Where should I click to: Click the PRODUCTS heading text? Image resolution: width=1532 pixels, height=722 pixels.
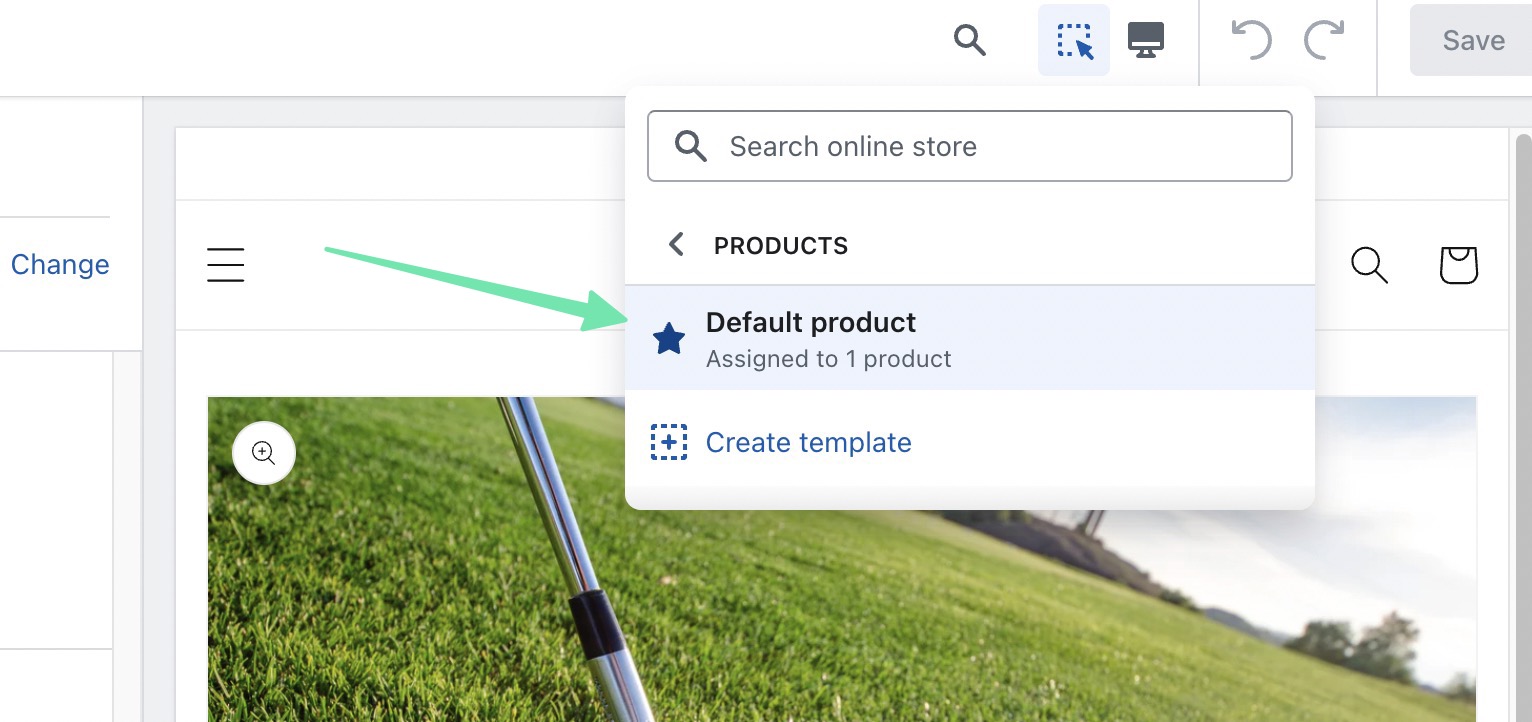781,245
